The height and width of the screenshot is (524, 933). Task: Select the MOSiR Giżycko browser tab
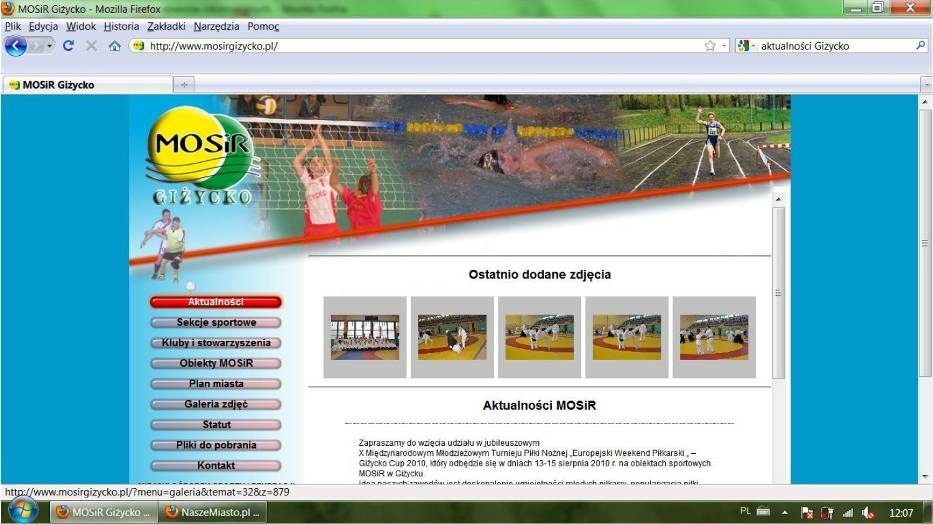88,84
